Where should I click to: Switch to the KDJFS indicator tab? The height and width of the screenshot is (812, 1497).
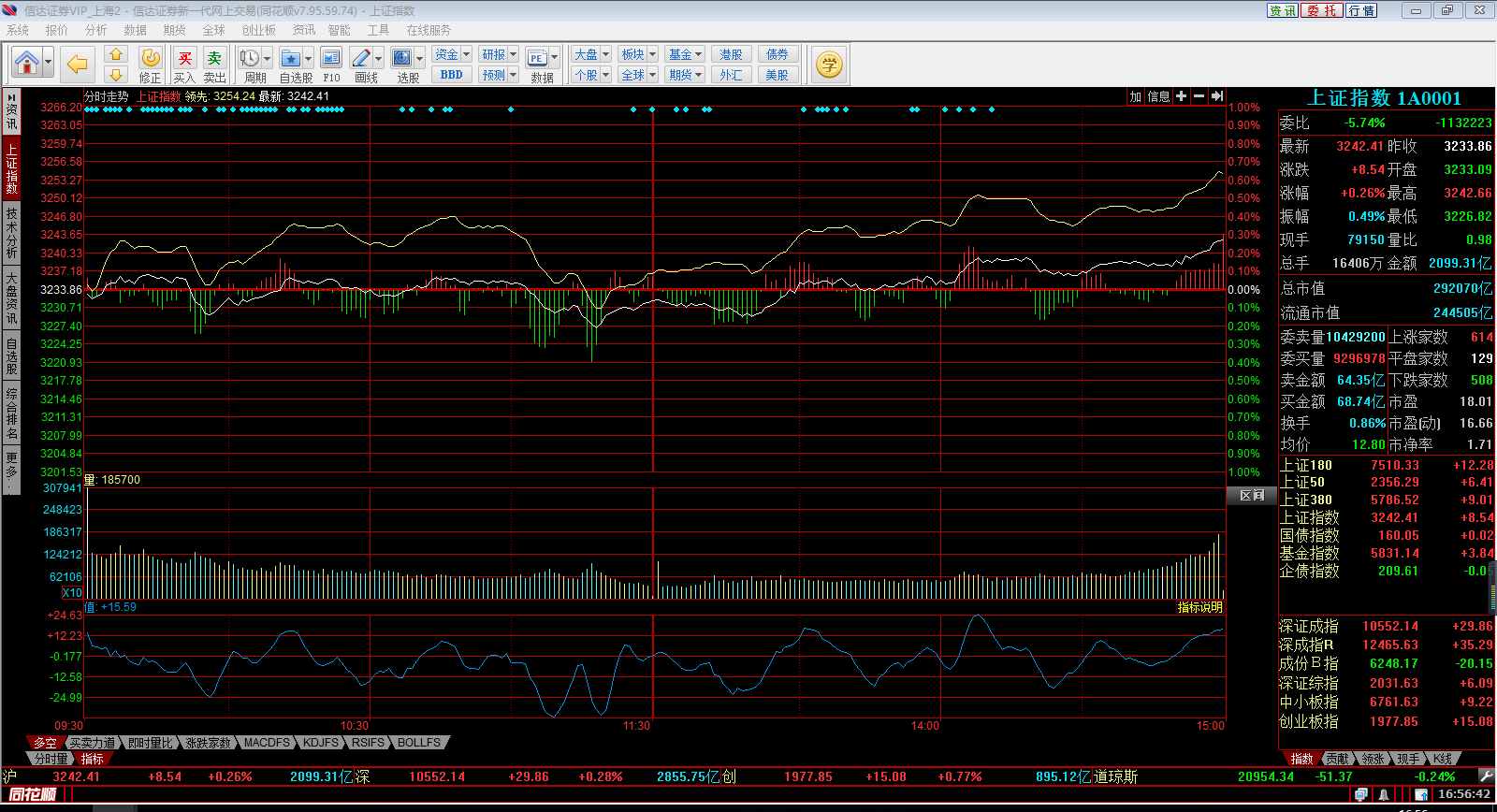tap(321, 742)
